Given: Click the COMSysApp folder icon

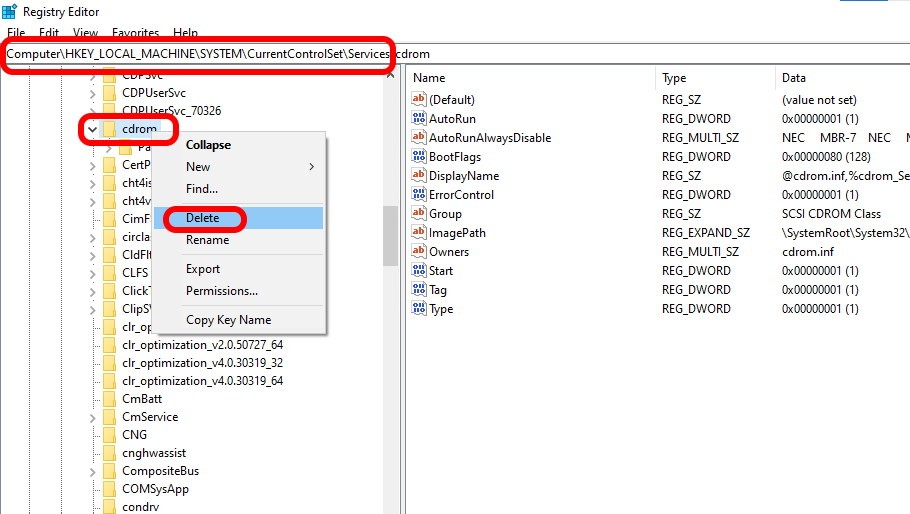Looking at the screenshot, I should coord(109,488).
